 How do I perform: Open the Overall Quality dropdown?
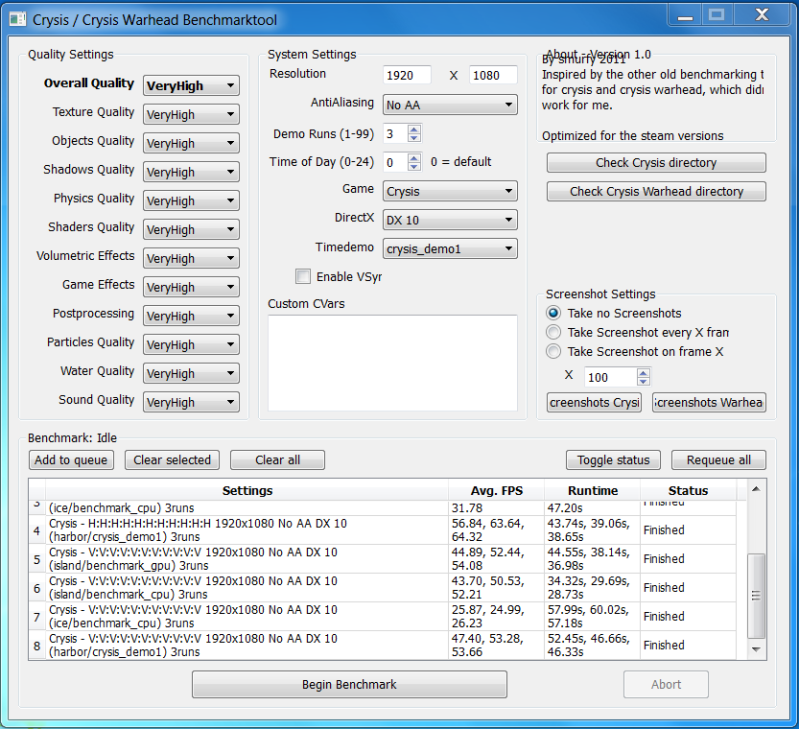[191, 86]
